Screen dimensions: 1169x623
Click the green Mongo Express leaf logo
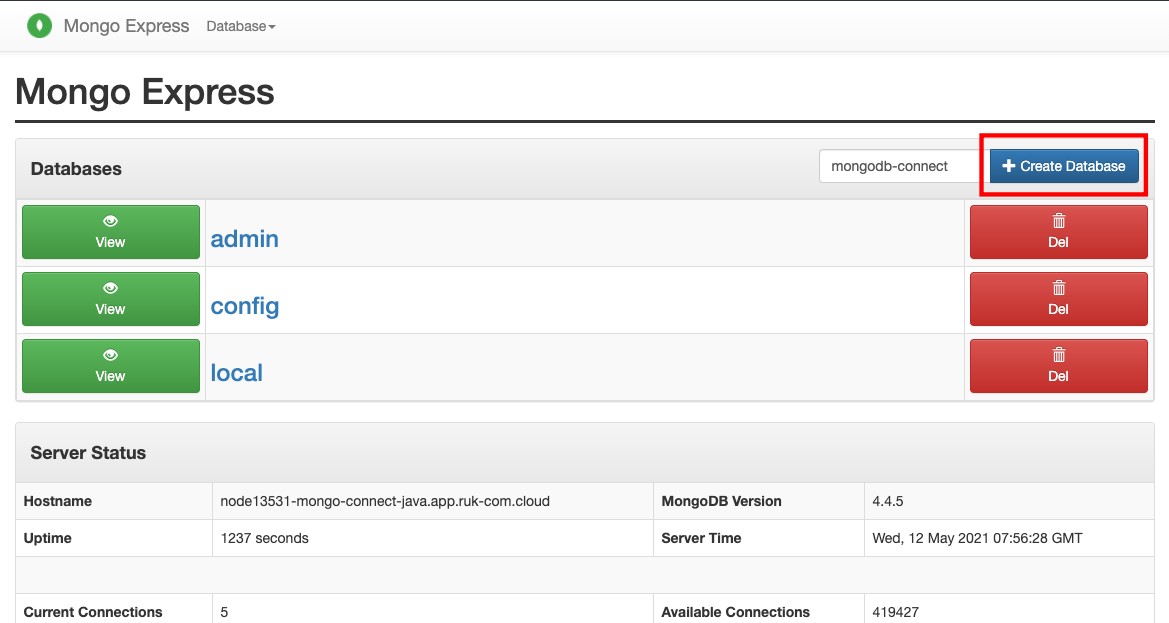[40, 25]
